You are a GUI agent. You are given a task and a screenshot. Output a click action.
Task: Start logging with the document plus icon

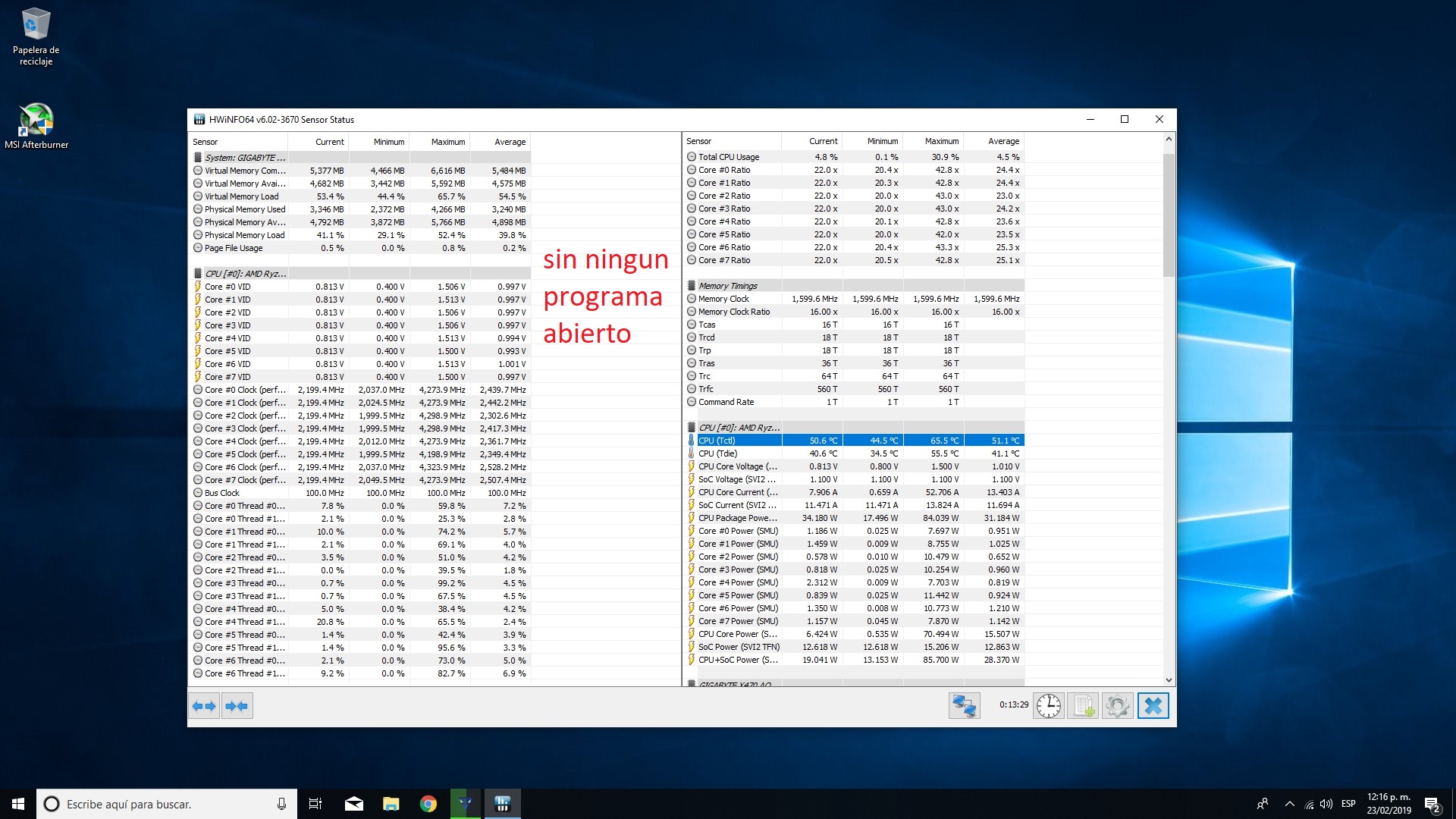click(x=1083, y=706)
